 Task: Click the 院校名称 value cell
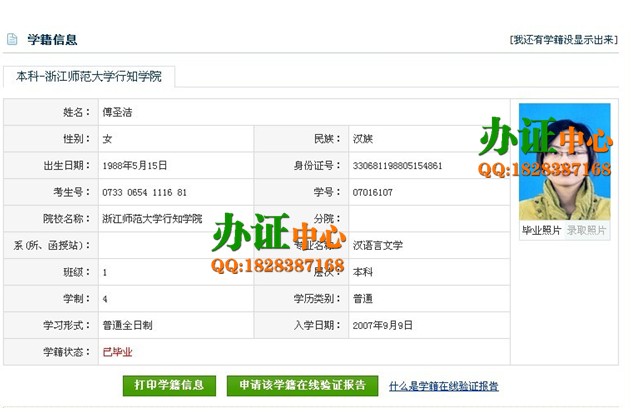click(x=152, y=219)
